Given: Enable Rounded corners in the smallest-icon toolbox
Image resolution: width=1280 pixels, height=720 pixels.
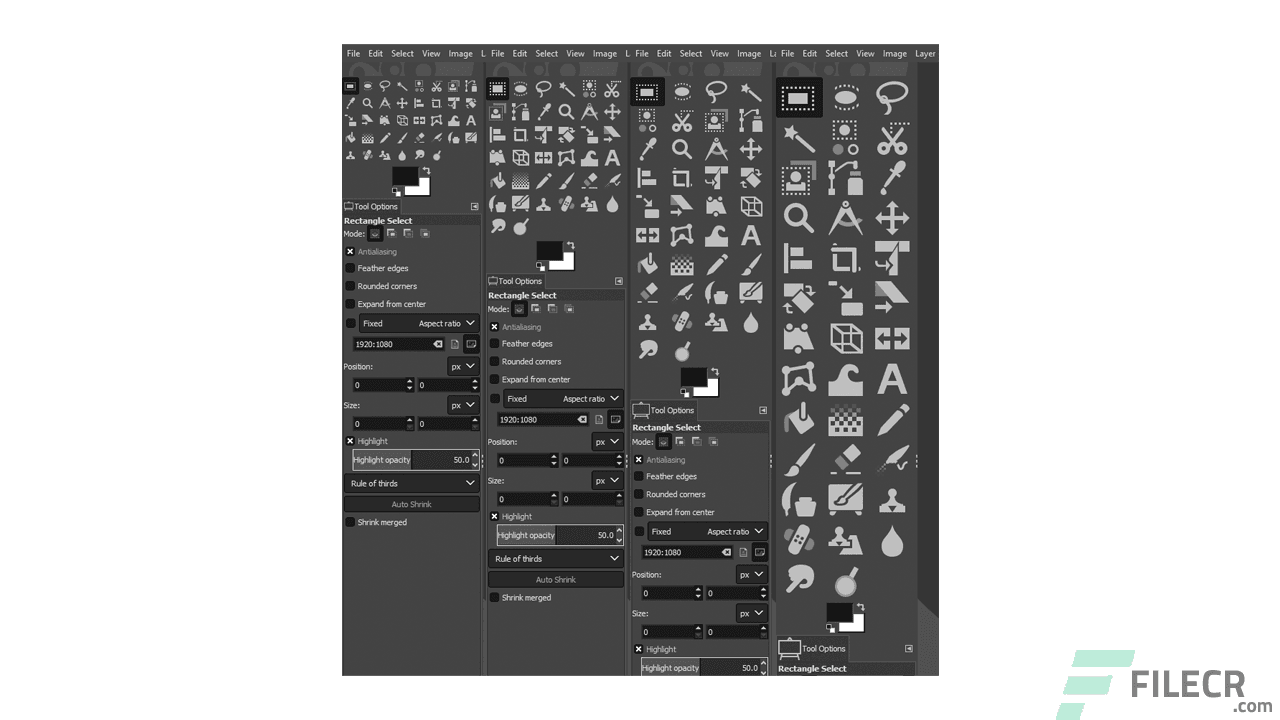Looking at the screenshot, I should tap(350, 286).
